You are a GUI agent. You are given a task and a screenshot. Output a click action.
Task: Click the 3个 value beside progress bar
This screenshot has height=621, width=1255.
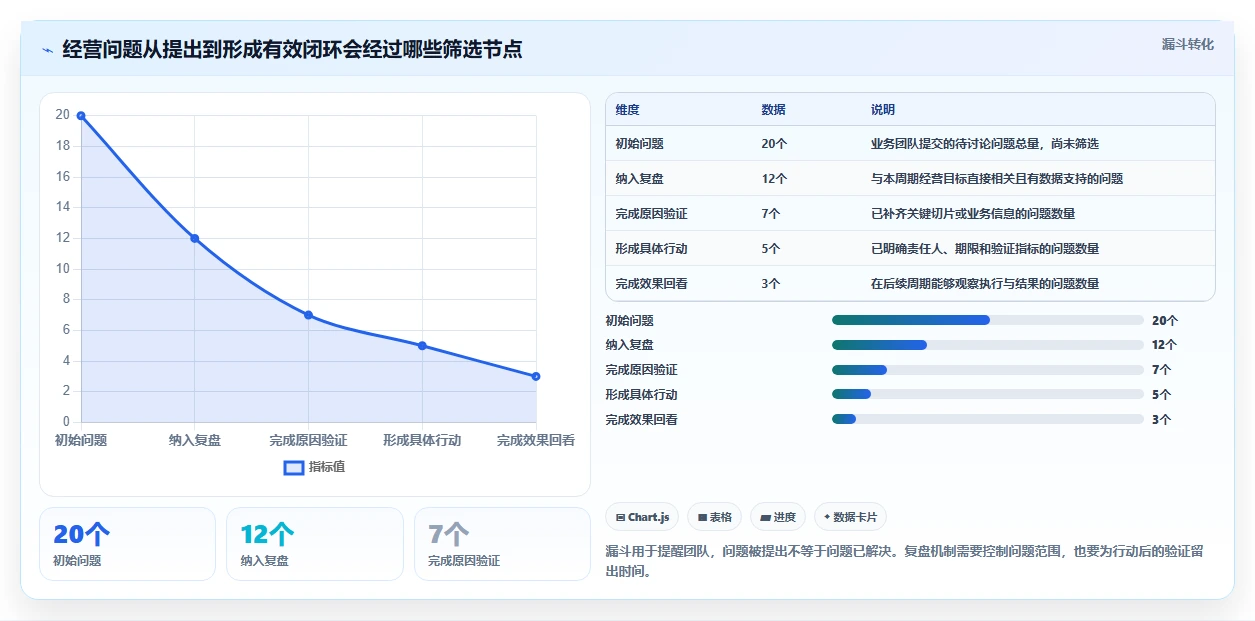(x=1161, y=419)
